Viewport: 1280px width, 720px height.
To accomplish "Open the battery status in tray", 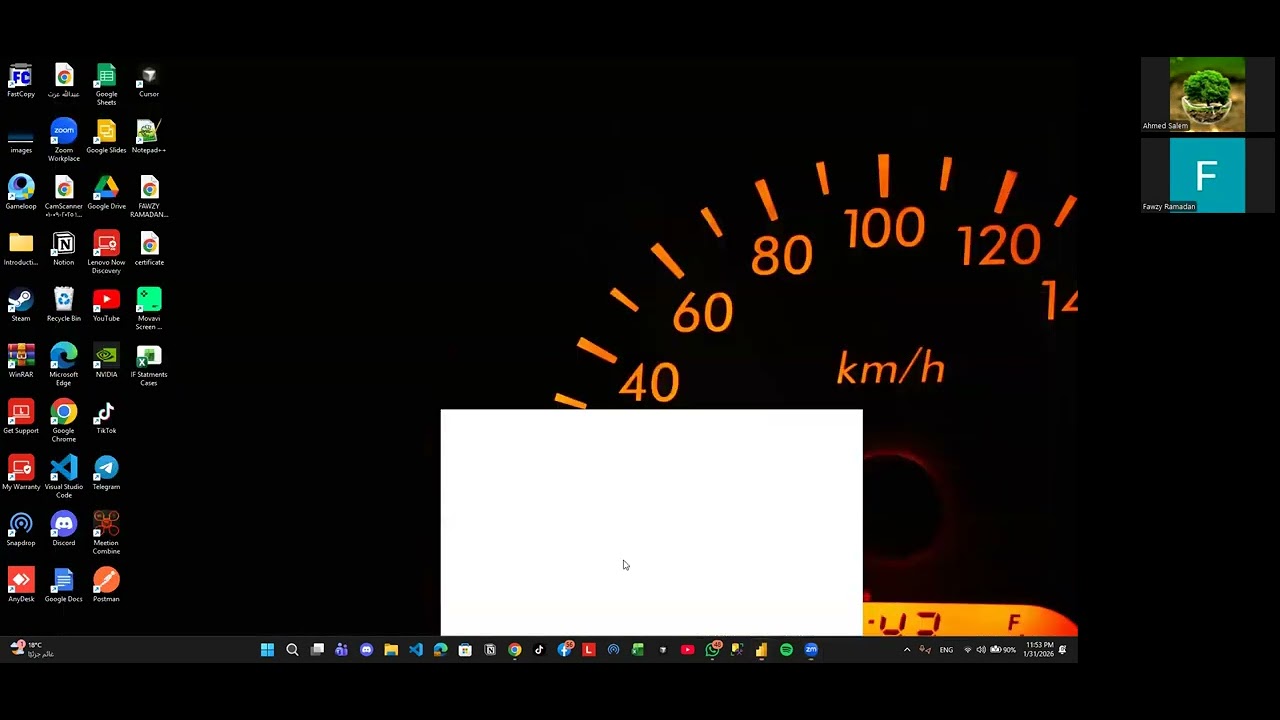I will [1002, 650].
